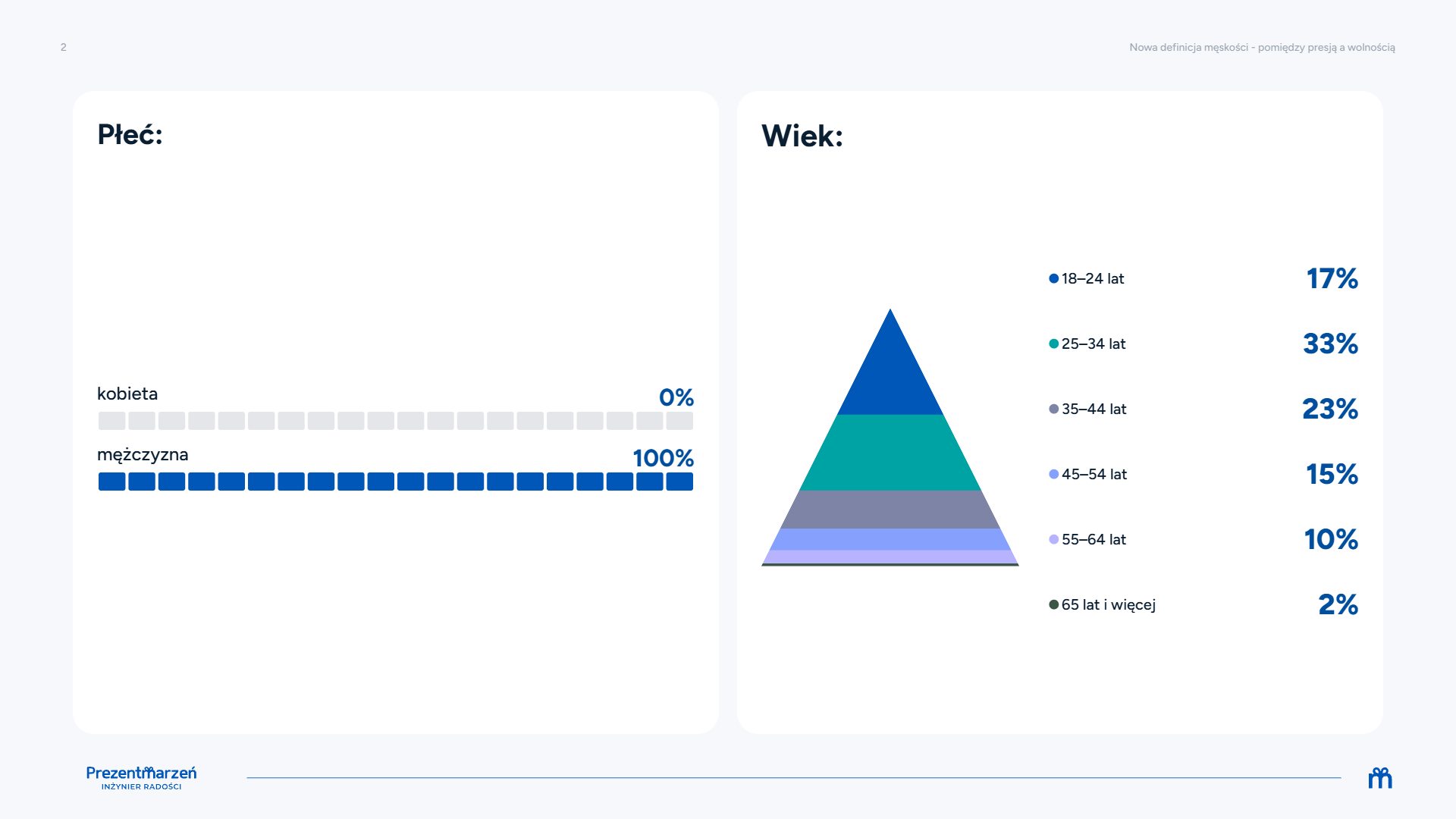Select the blue 18–24 lat legend dot
Screen dimensions: 1456x819
[x=1053, y=278]
